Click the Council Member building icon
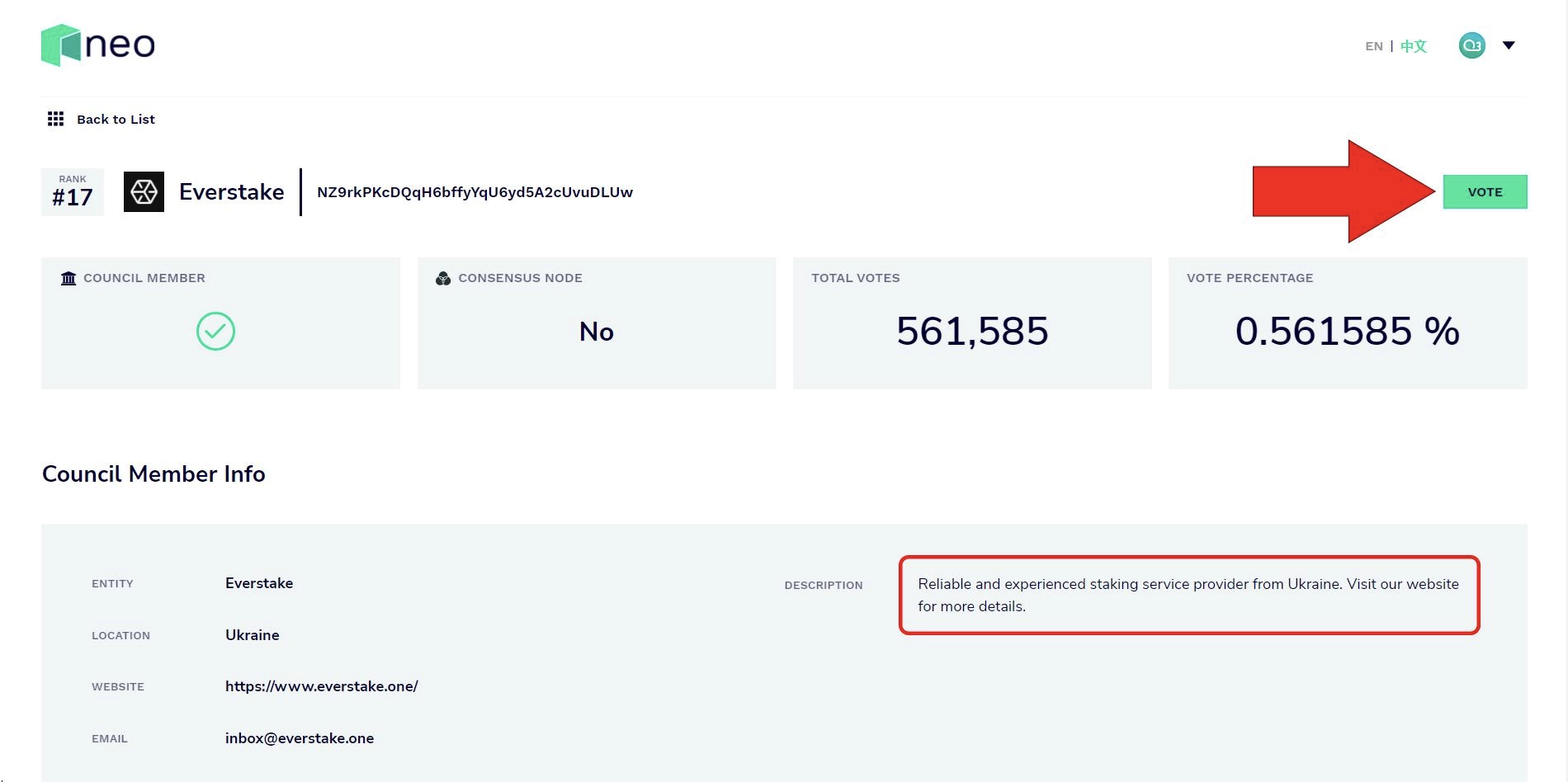 [x=68, y=278]
